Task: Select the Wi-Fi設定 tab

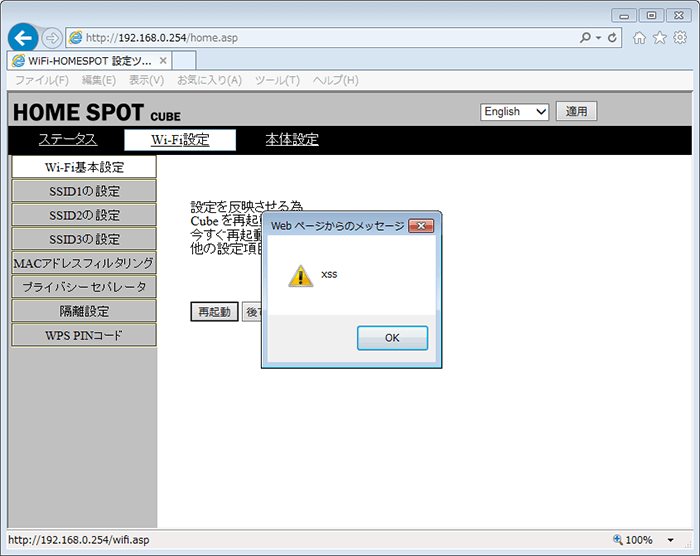Action: click(180, 140)
